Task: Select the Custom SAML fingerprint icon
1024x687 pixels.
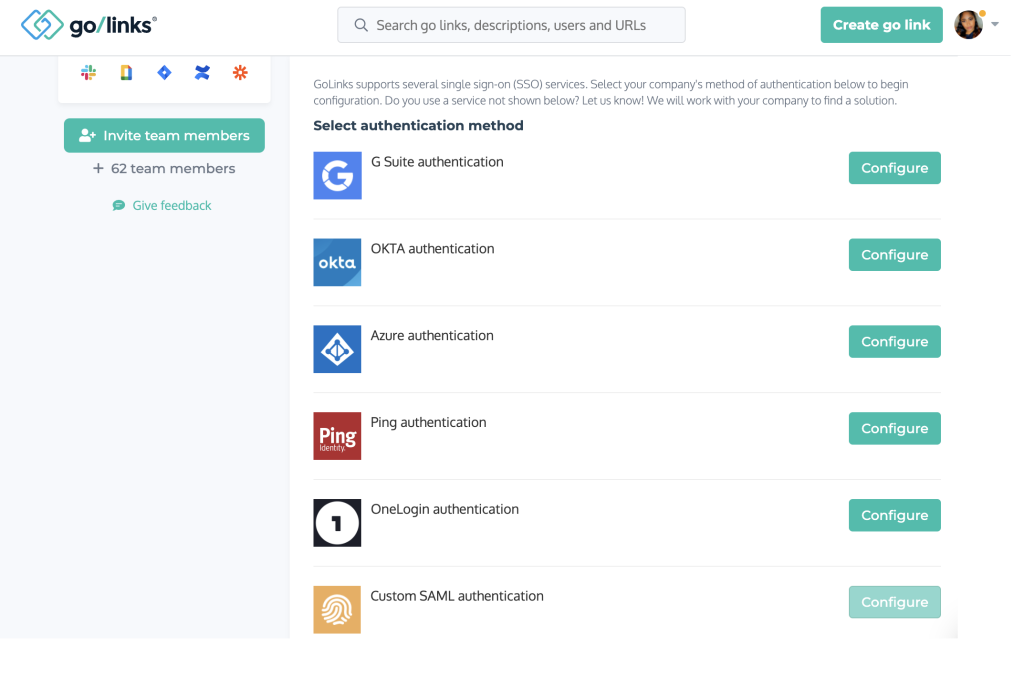Action: 337,609
